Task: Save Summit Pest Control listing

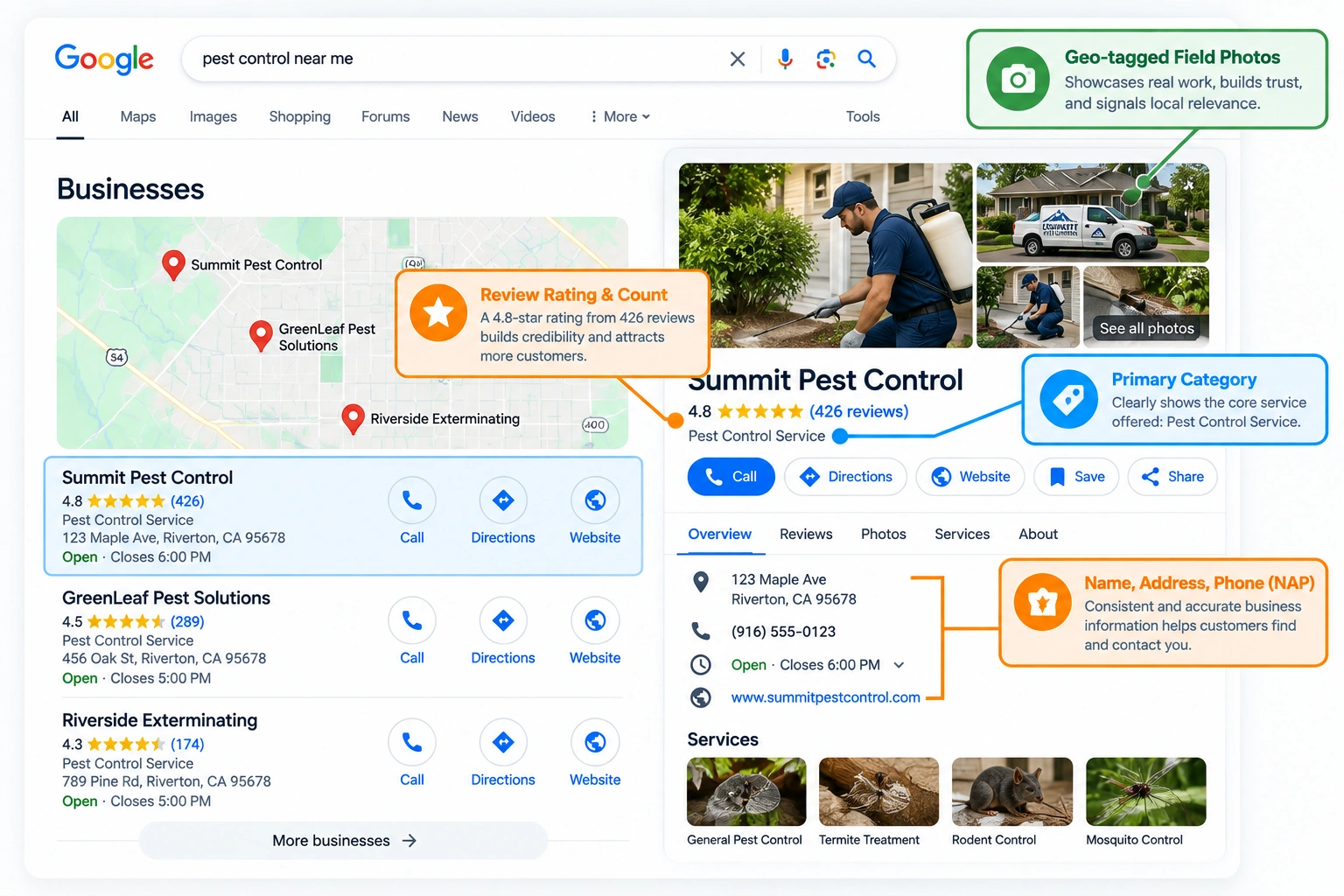Action: (1076, 477)
